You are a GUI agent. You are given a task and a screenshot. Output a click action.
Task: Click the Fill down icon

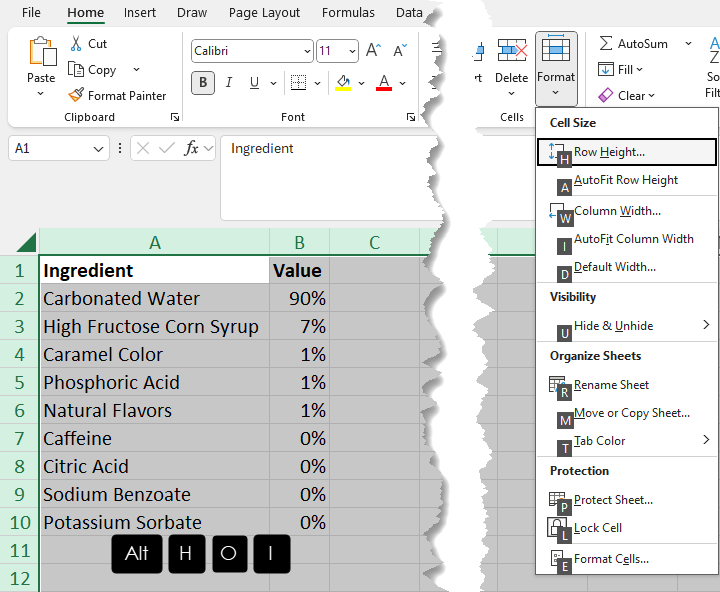[606, 69]
